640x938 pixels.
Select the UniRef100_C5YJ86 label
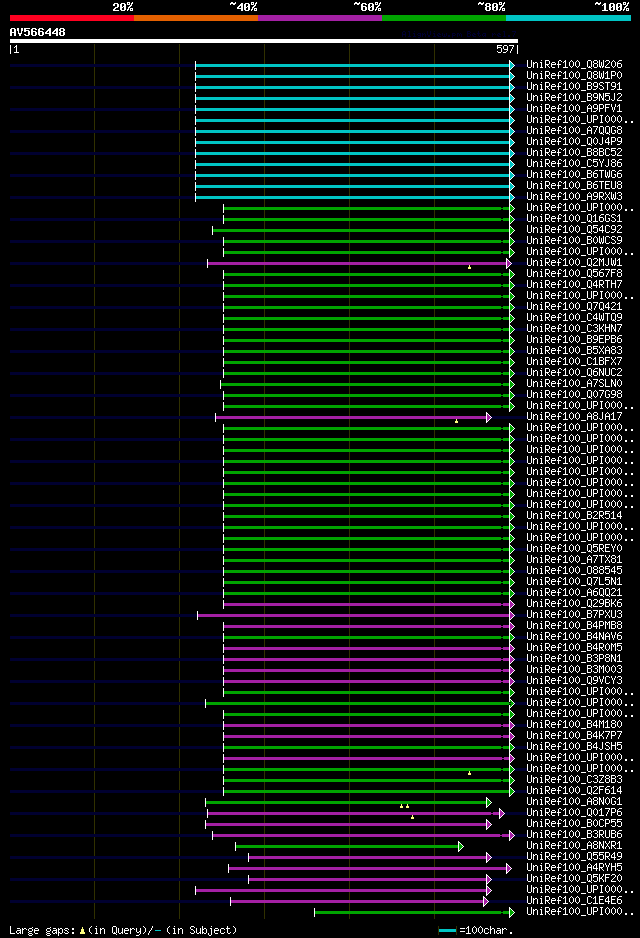tap(574, 163)
